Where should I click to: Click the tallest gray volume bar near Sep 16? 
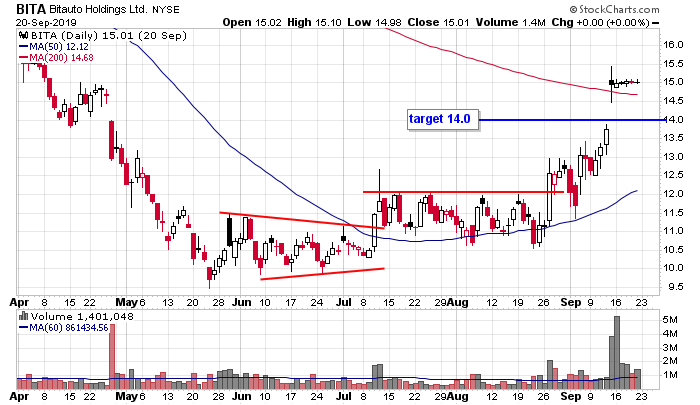point(617,353)
